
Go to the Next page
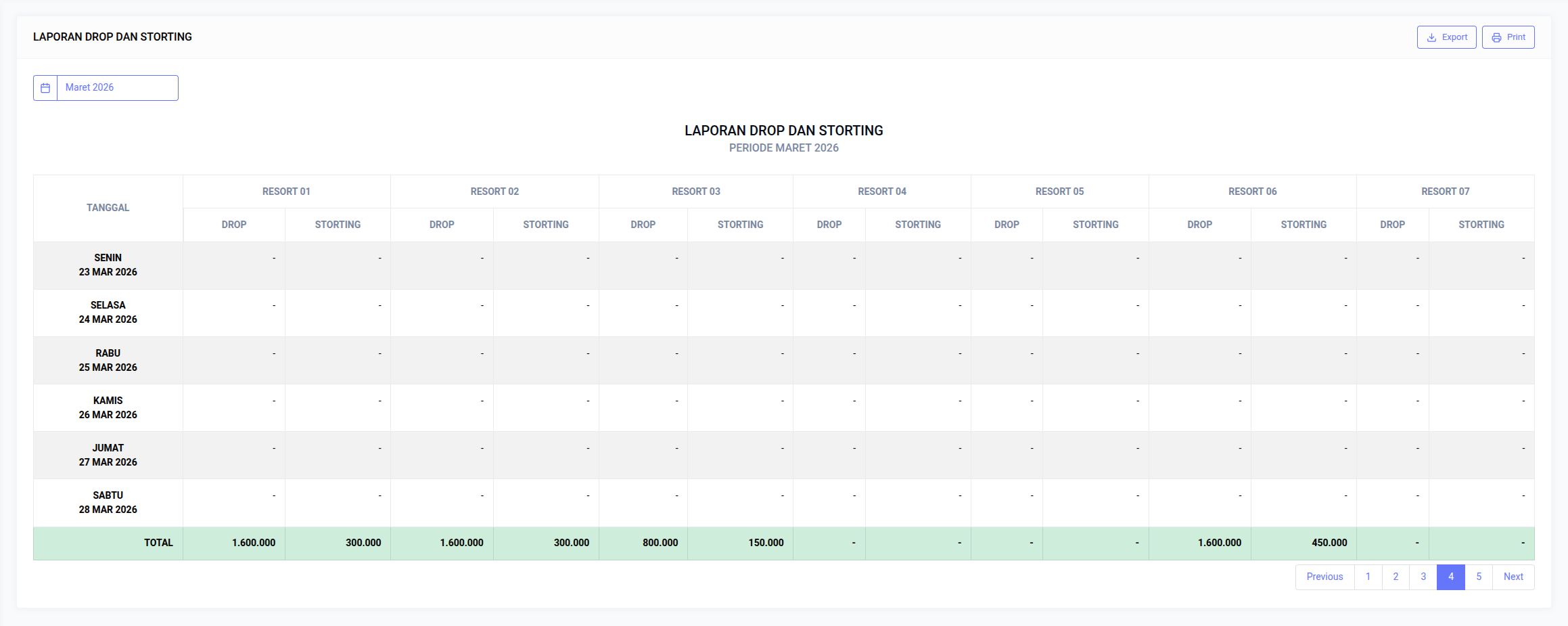(x=1513, y=577)
